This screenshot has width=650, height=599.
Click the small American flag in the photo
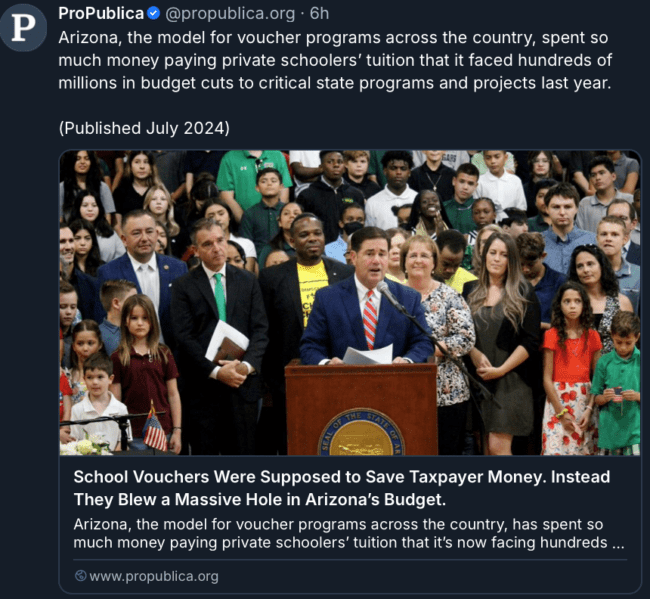pos(155,429)
